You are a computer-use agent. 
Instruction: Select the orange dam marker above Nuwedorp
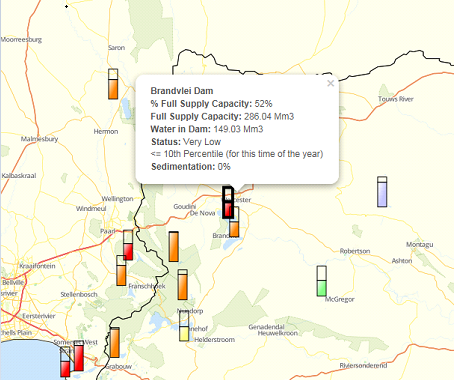183,284
